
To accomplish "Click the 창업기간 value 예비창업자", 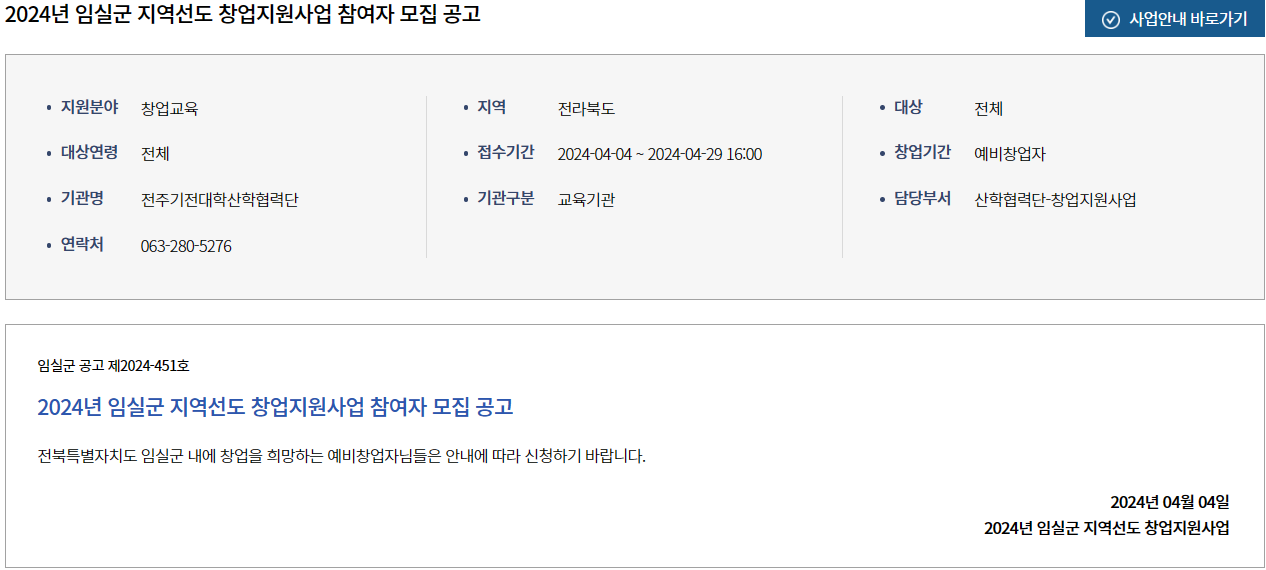I will 1010,154.
